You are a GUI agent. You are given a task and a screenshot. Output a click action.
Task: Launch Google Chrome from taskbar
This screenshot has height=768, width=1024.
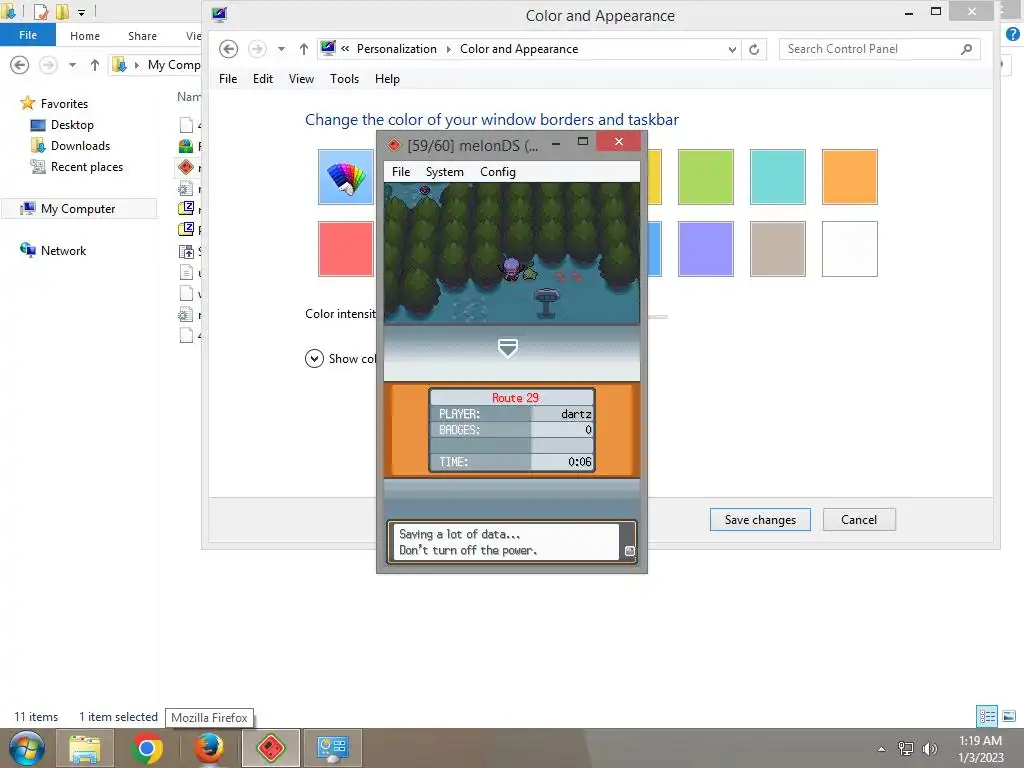pos(147,748)
